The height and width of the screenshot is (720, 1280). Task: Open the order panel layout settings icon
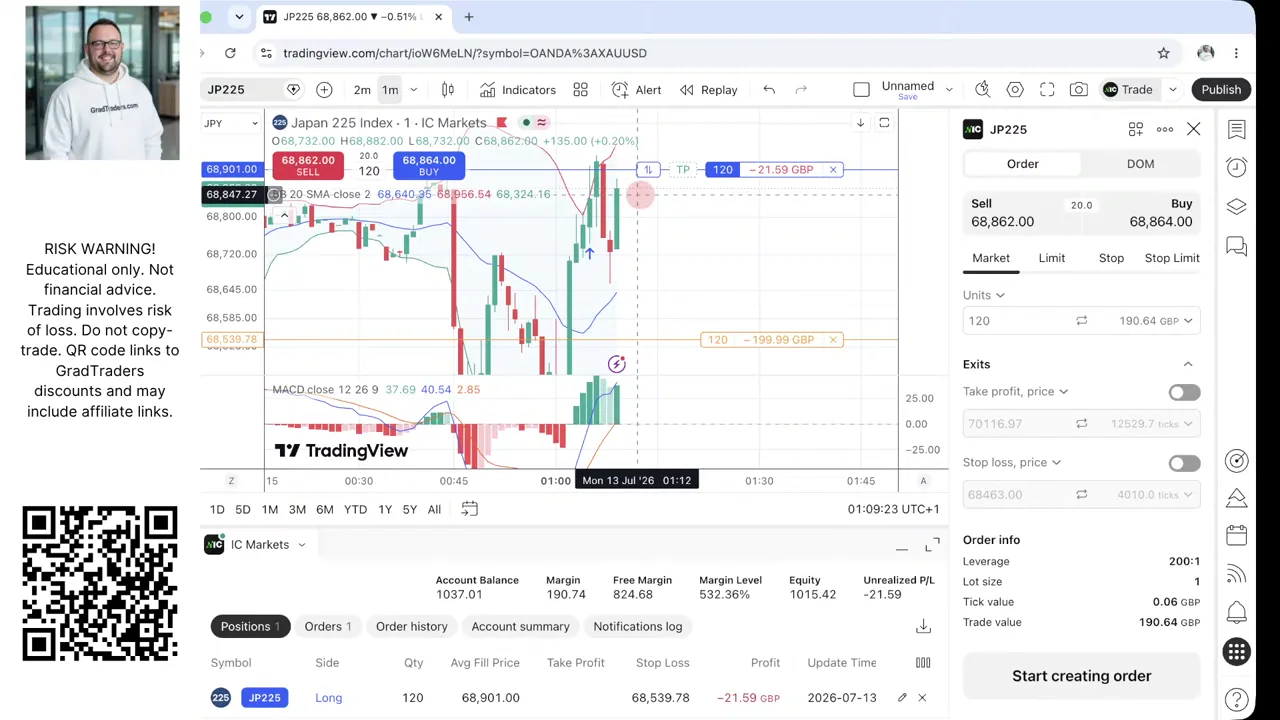[x=1136, y=129]
